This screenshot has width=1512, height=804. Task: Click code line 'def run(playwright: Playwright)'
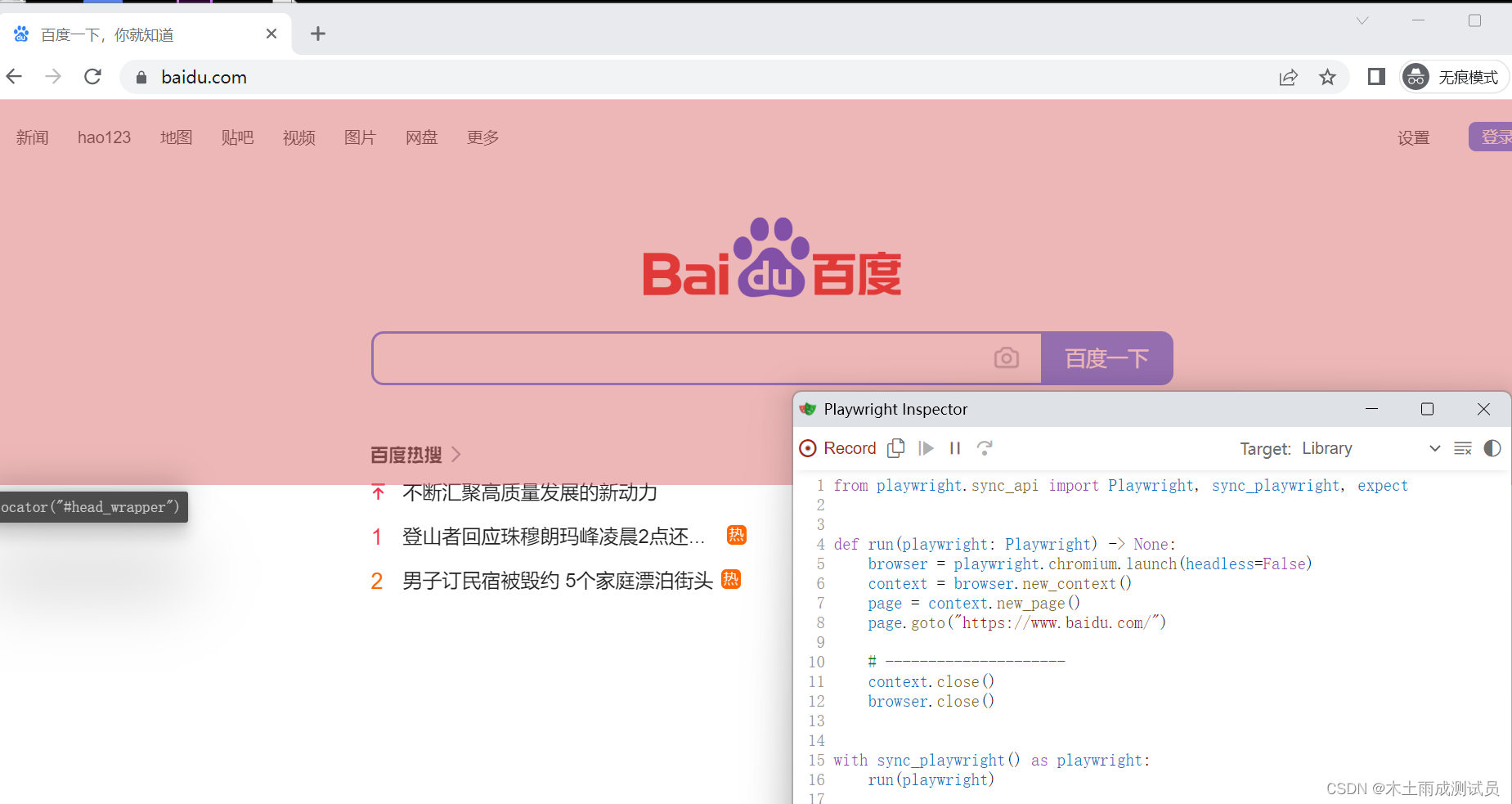pos(1005,545)
